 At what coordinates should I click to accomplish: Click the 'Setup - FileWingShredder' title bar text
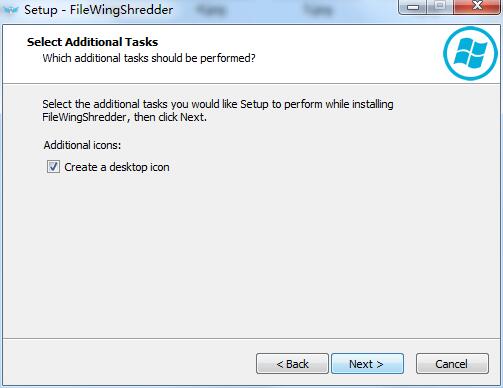pos(99,10)
